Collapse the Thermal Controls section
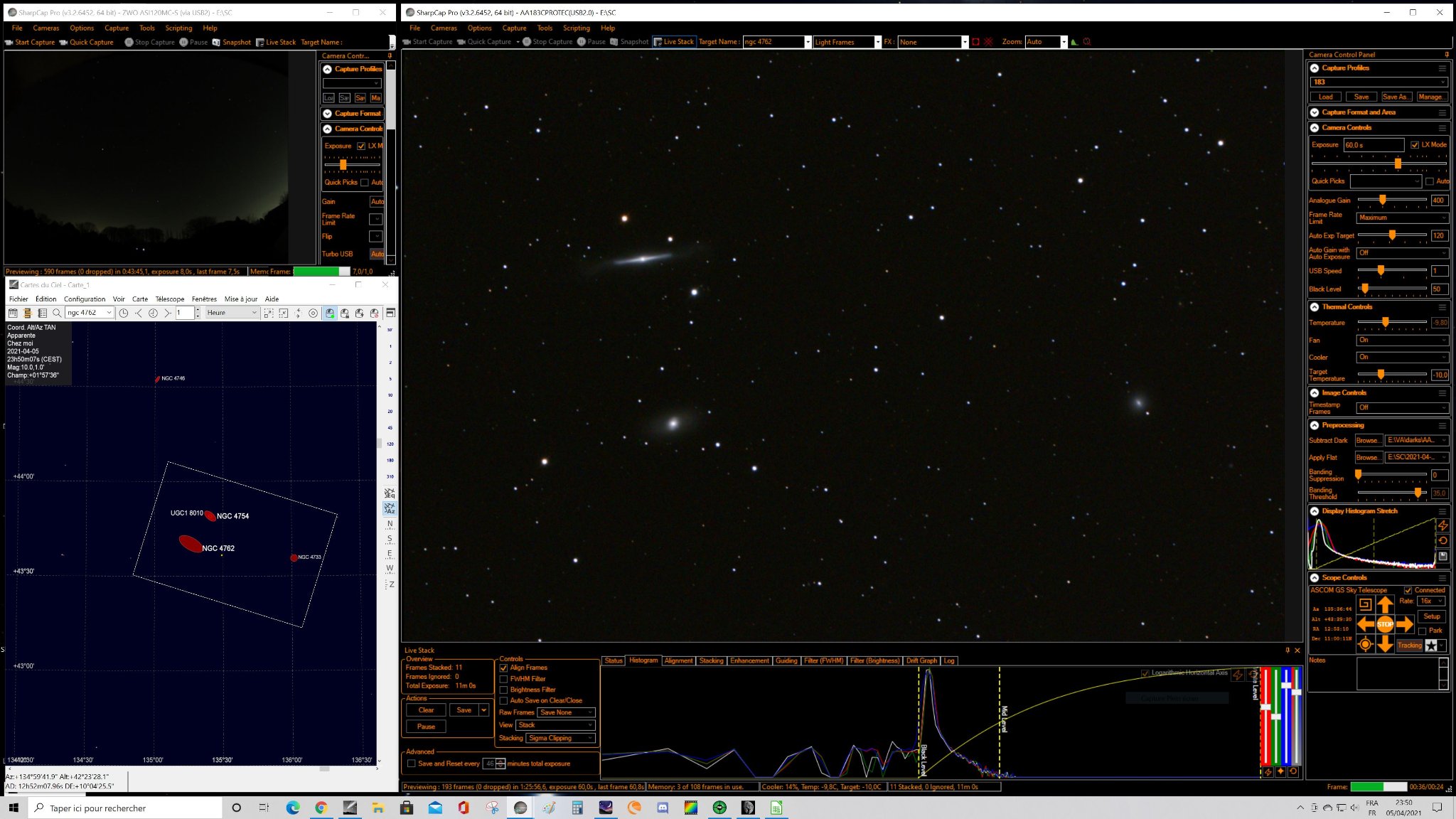The image size is (1456, 819). (x=1315, y=307)
